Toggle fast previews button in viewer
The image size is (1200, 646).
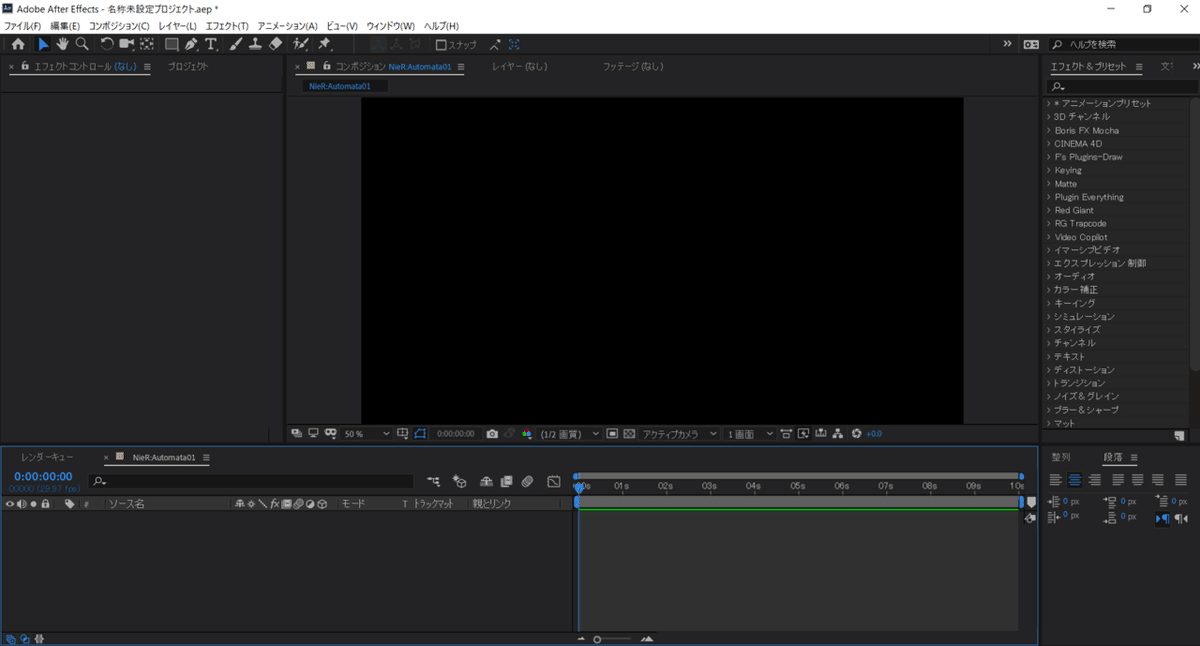tap(803, 434)
